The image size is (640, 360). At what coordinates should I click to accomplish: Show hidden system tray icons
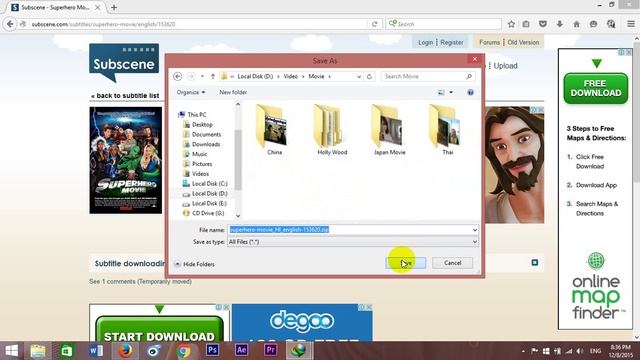click(x=523, y=351)
